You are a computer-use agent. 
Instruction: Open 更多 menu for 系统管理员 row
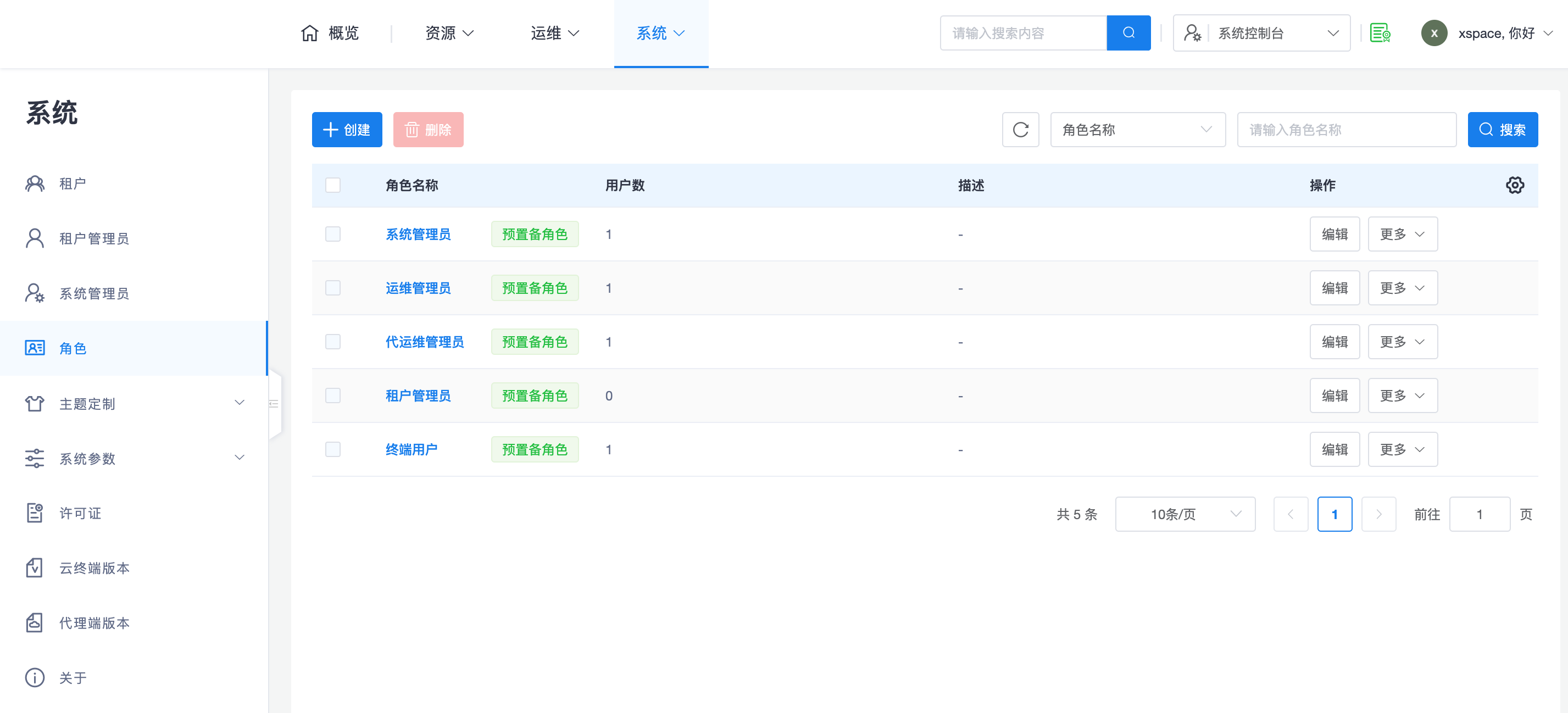click(x=1403, y=234)
